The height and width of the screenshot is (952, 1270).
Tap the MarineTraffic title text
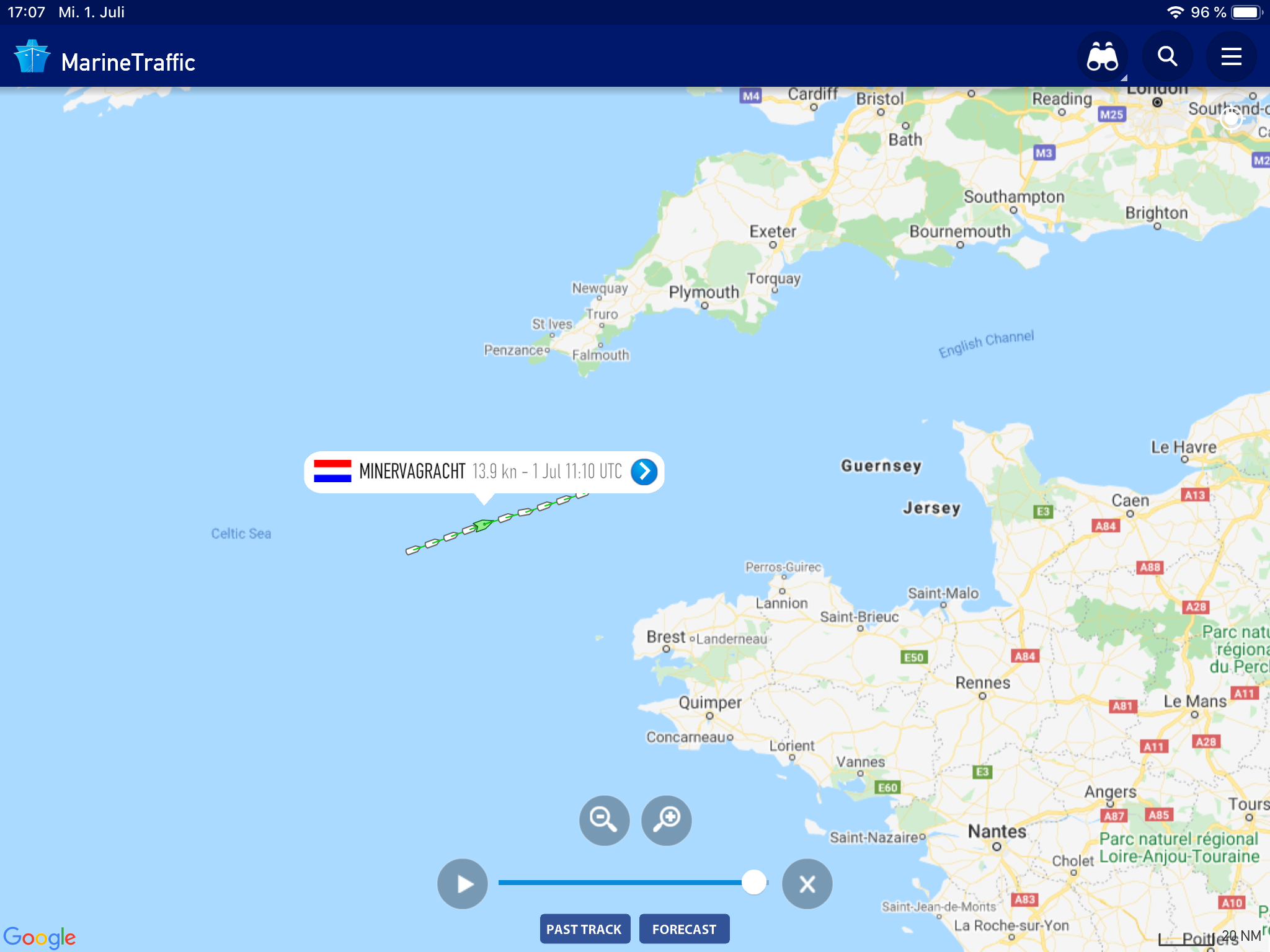coord(128,63)
